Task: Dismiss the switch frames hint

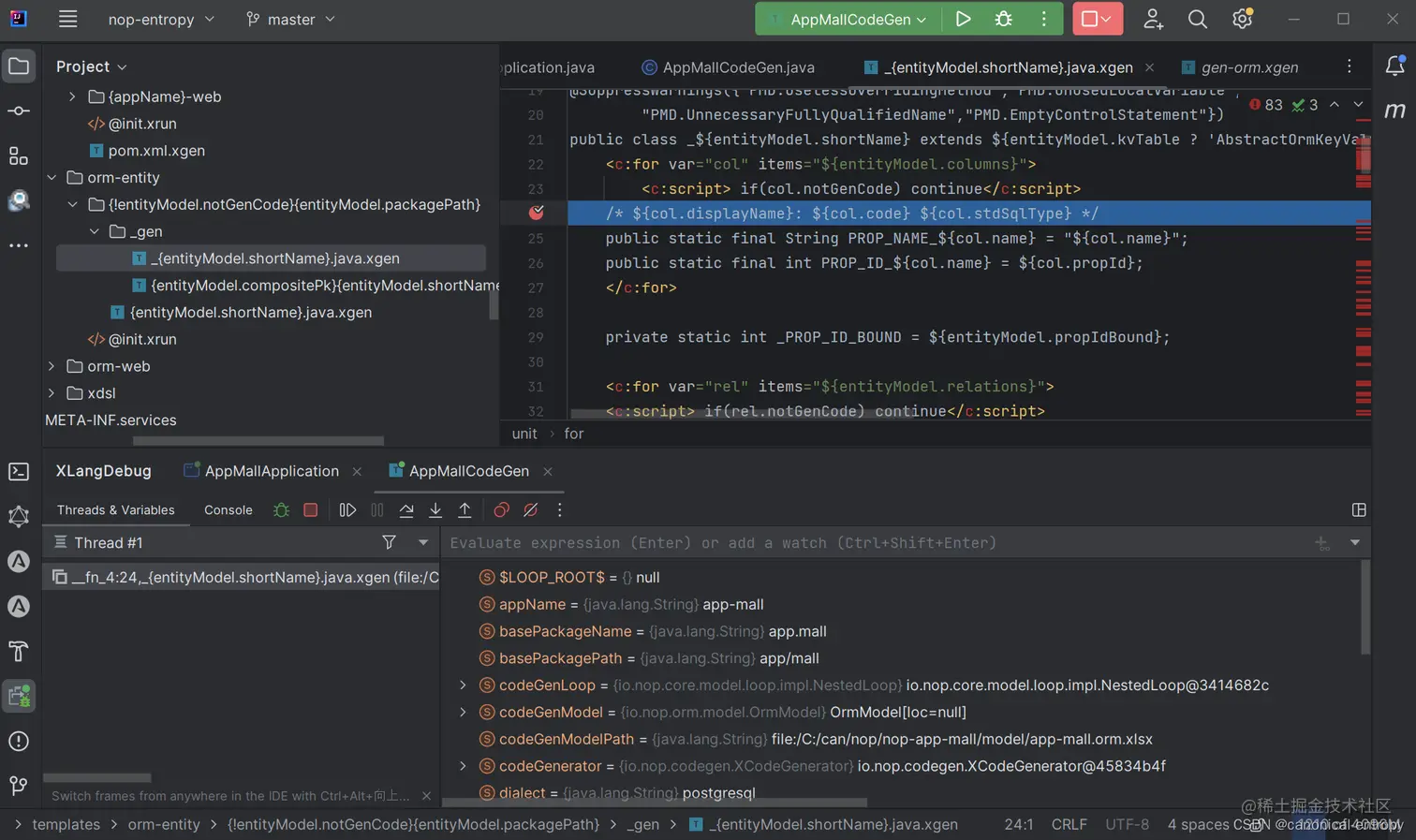Action: 426,796
